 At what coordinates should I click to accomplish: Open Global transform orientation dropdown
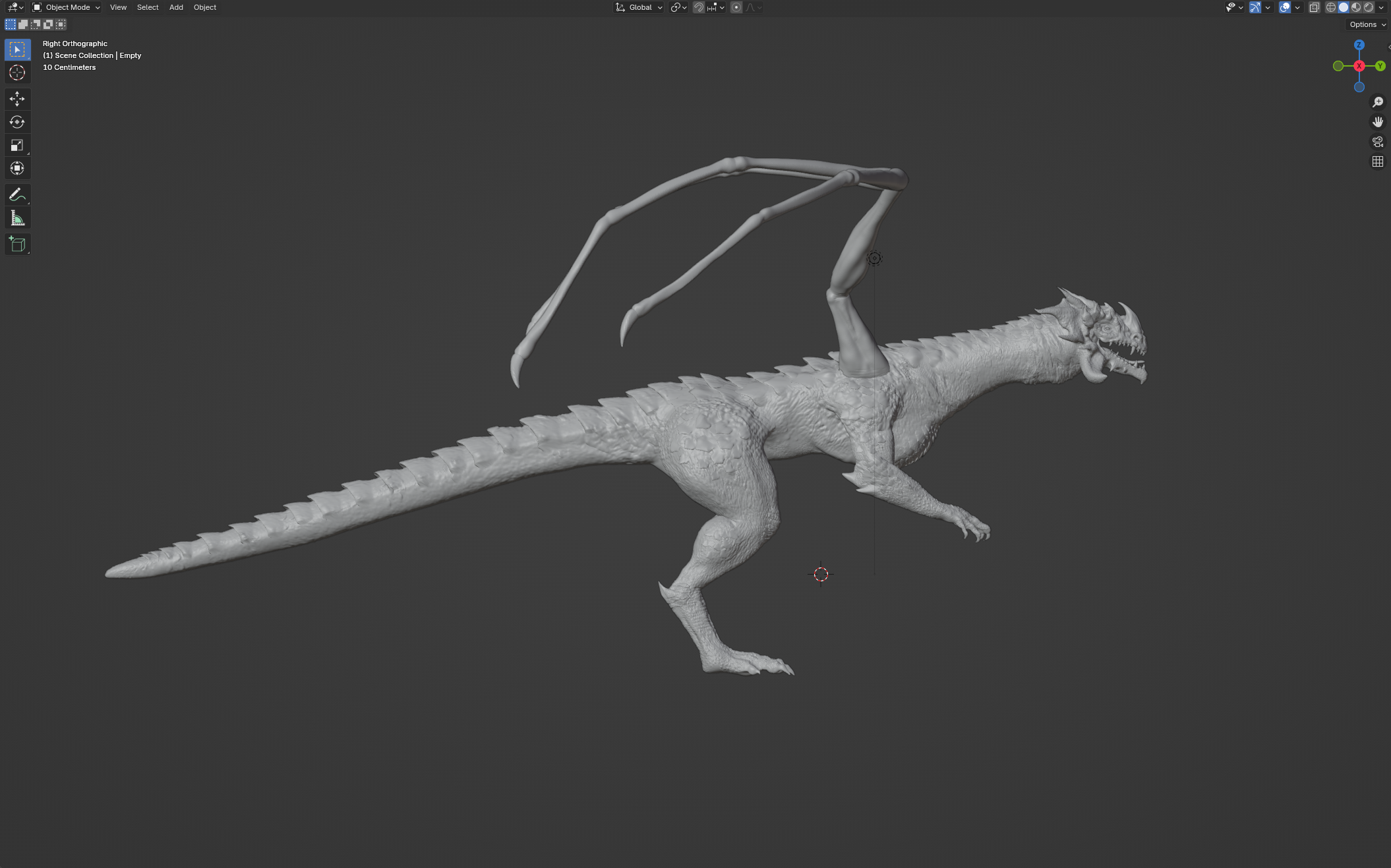(x=639, y=7)
